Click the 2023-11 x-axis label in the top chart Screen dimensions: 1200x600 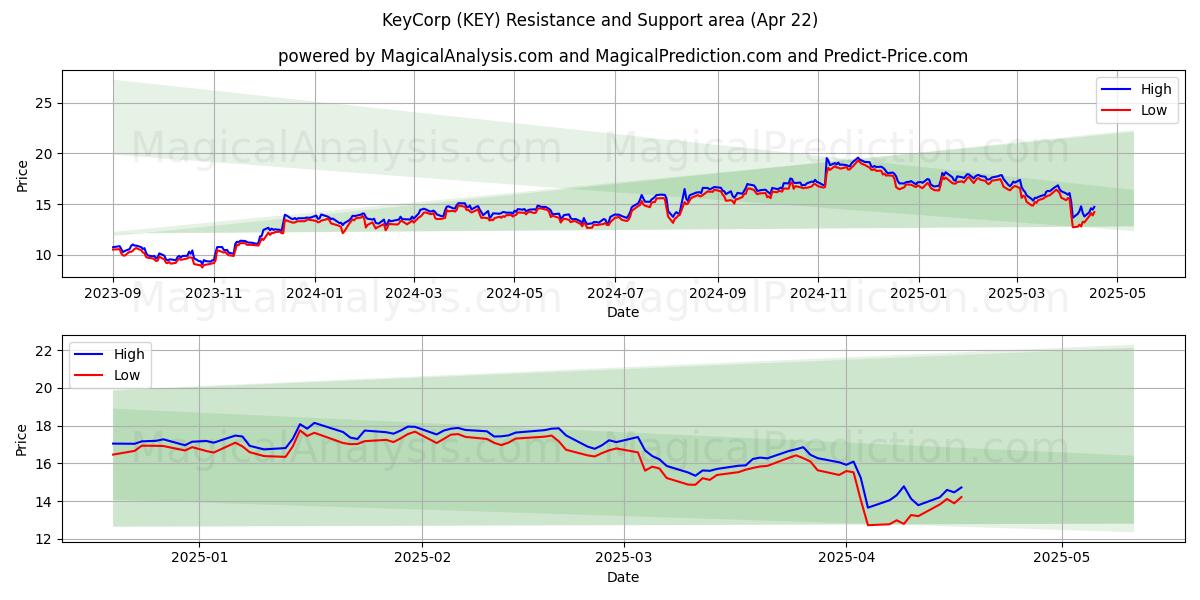pos(214,294)
